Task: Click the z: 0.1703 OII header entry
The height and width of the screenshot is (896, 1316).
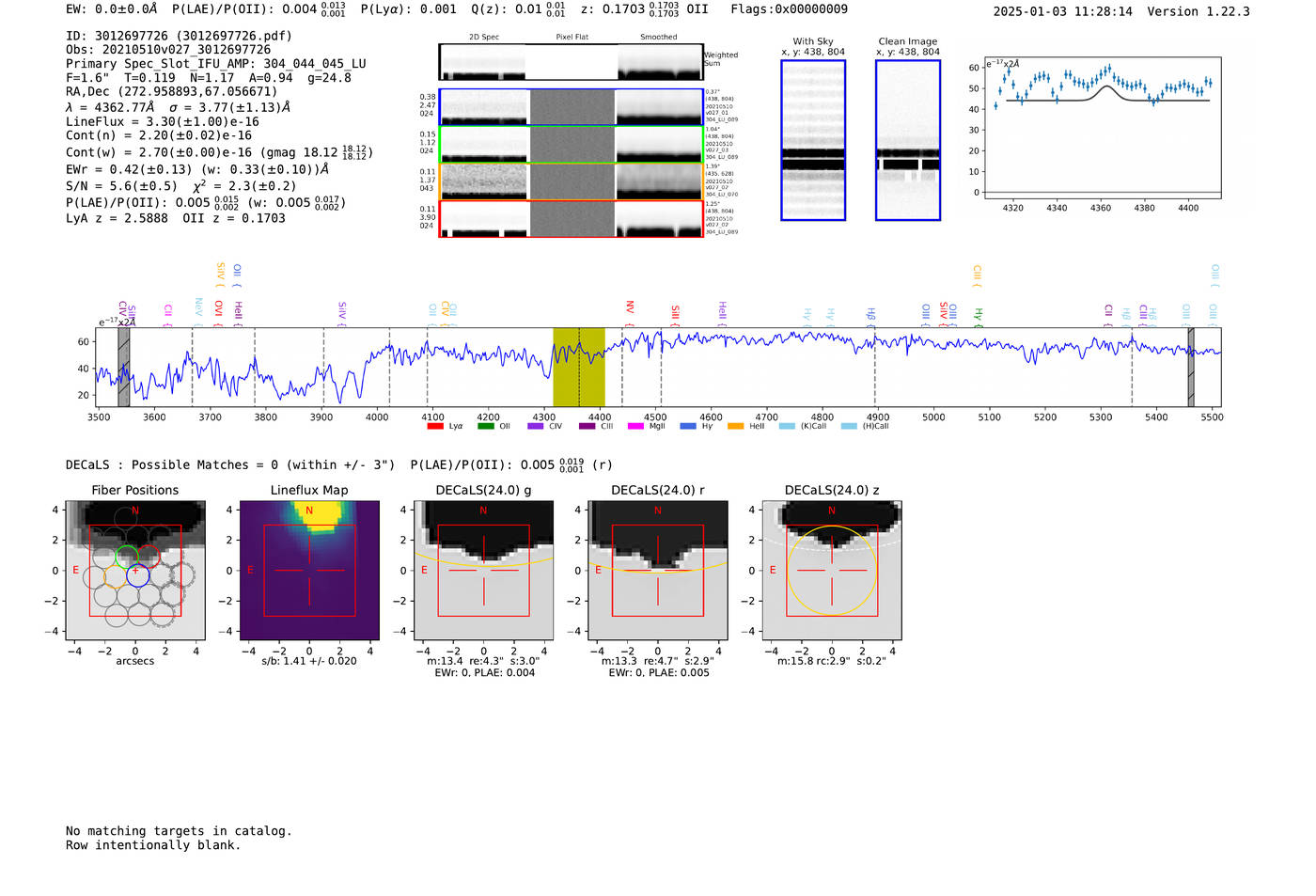Action: 645,9
